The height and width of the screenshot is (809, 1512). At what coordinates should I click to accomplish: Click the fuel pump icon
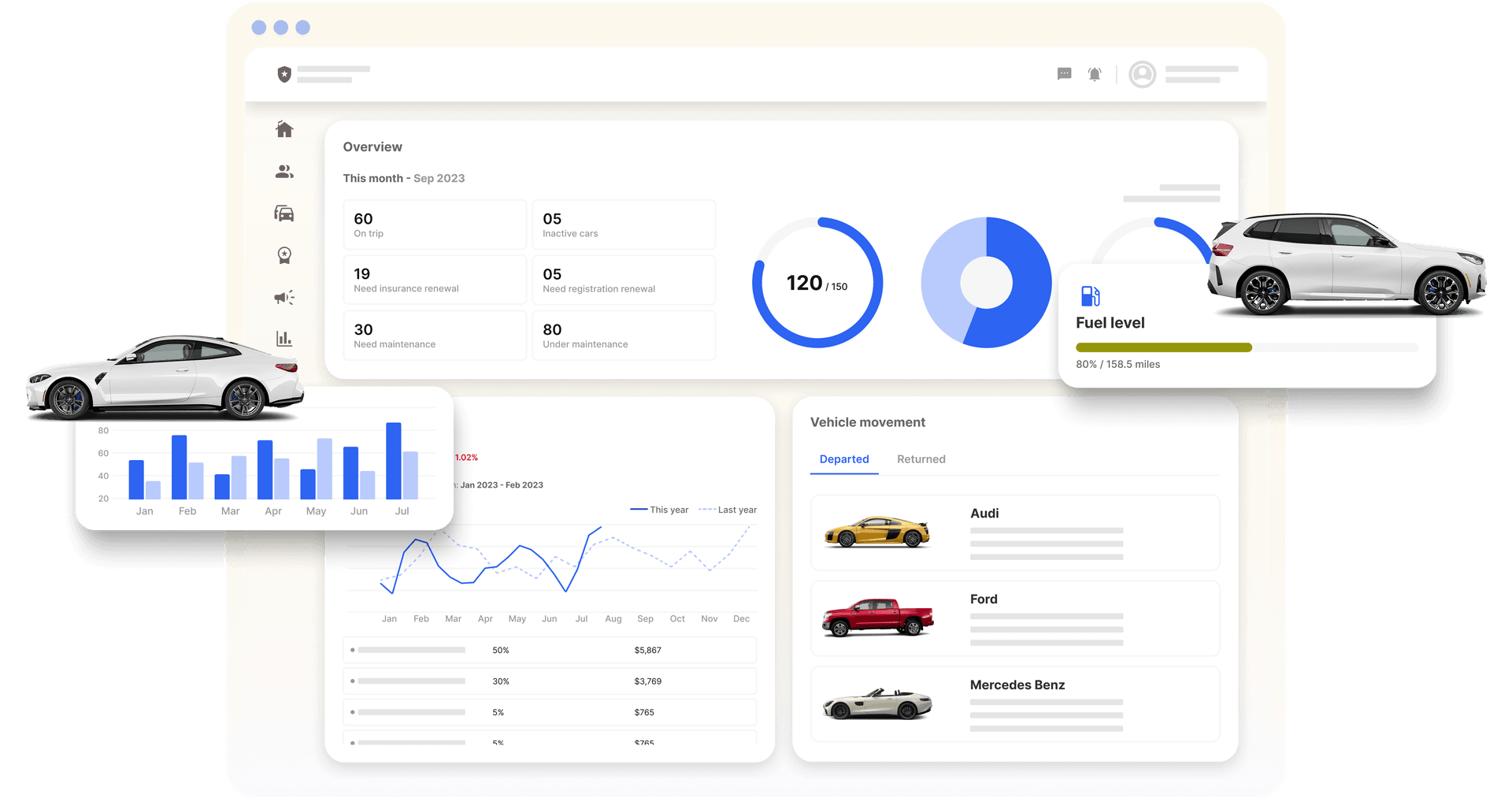tap(1090, 296)
